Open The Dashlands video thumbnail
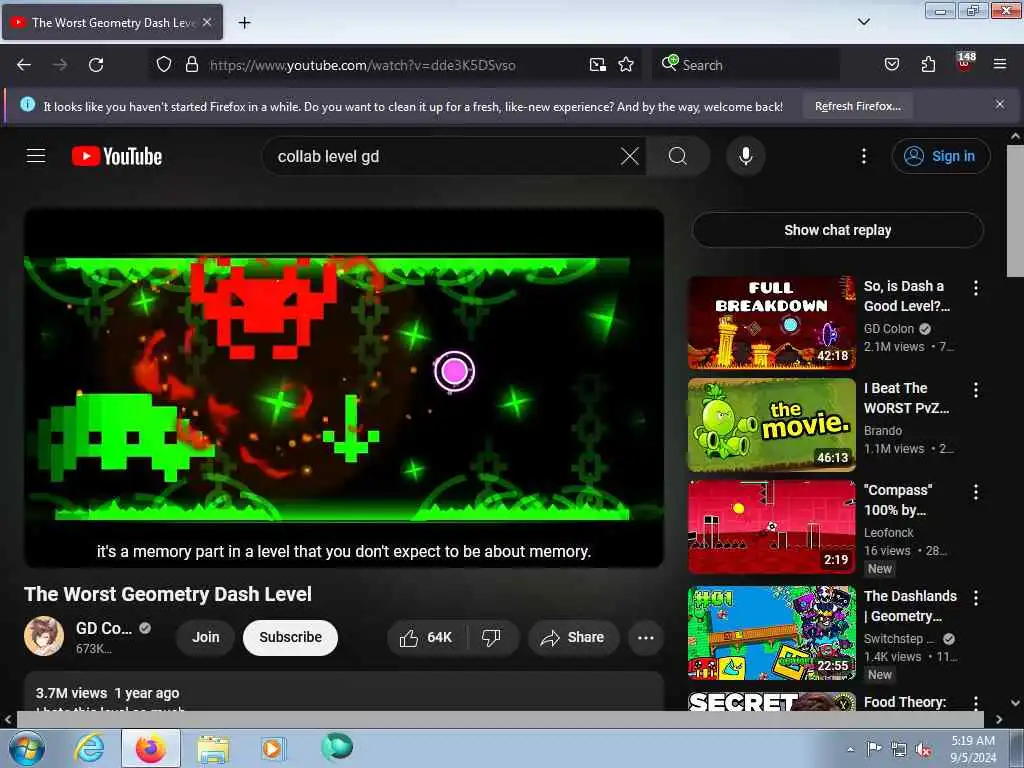 (x=771, y=633)
